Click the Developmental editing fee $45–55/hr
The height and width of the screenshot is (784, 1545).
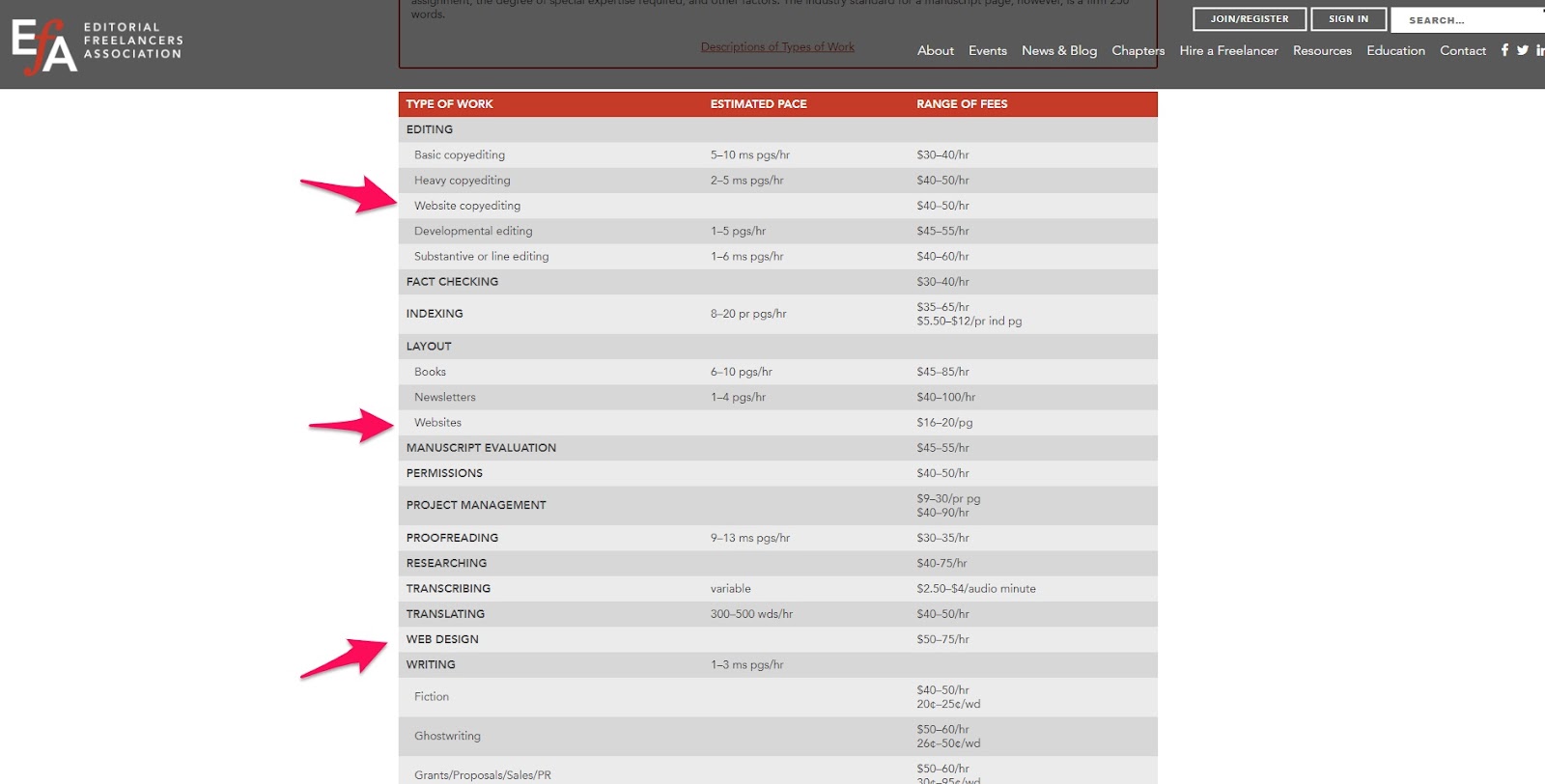pyautogui.click(x=943, y=231)
